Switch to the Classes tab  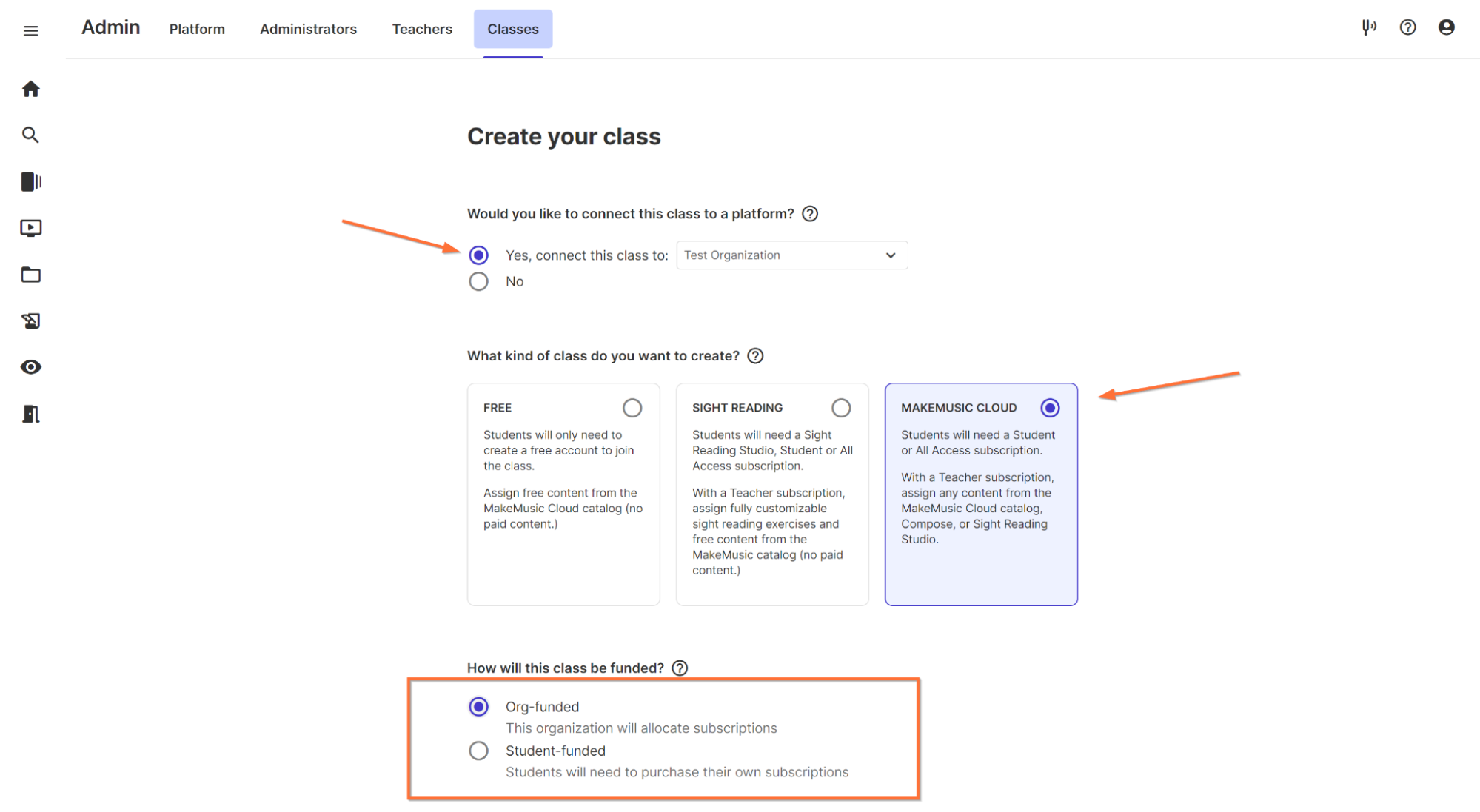513,29
